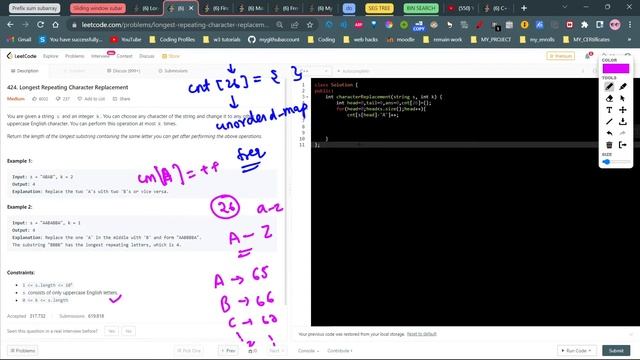Open the BIN SEARCH tab group
This screenshot has height=360, width=640.
pyautogui.click(x=420, y=8)
